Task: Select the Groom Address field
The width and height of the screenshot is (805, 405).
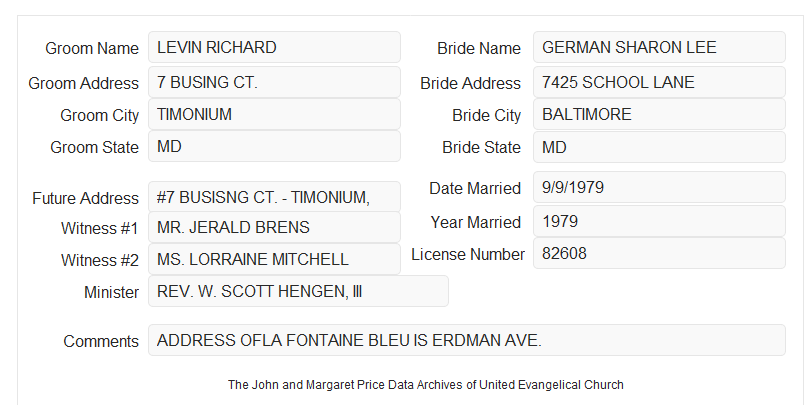Action: click(274, 82)
